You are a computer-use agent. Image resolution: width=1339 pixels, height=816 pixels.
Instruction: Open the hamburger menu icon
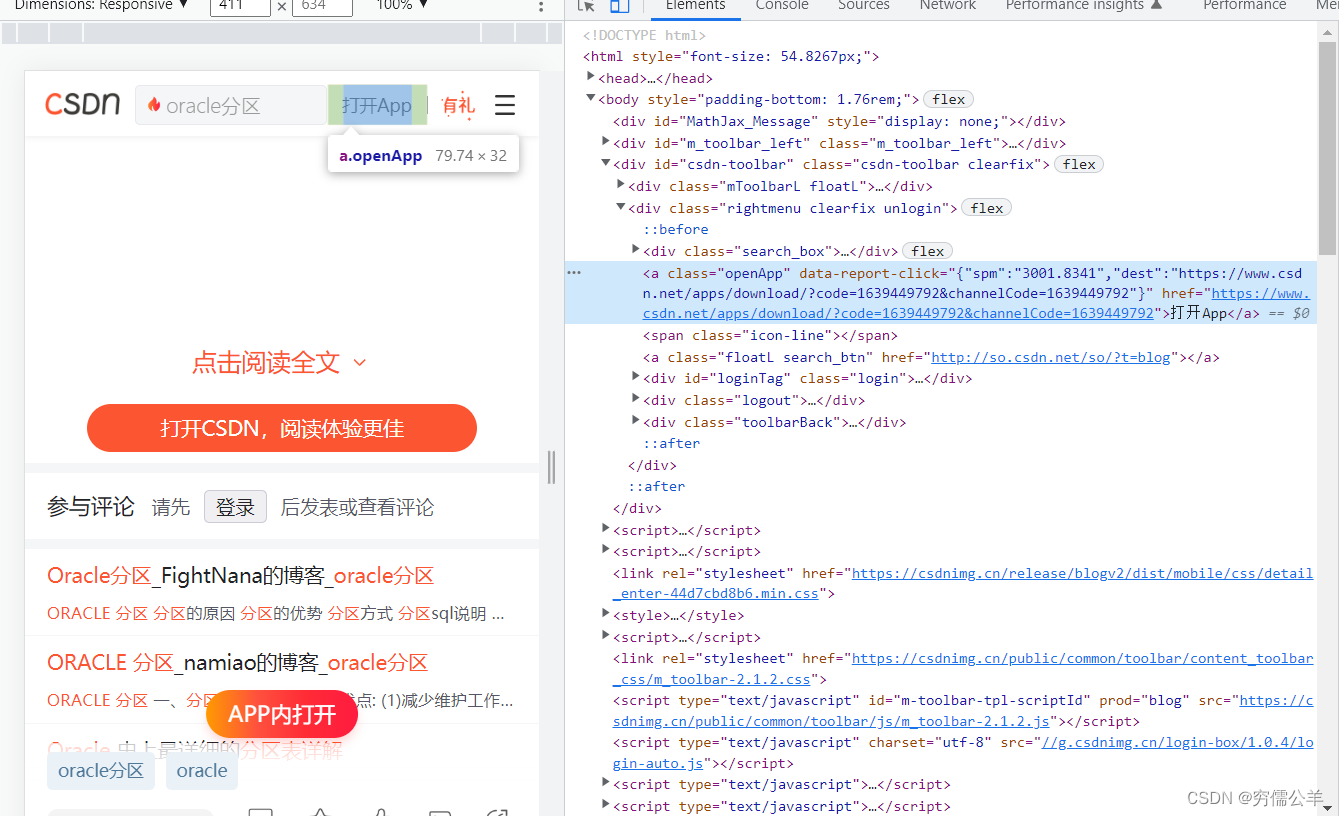pos(505,105)
